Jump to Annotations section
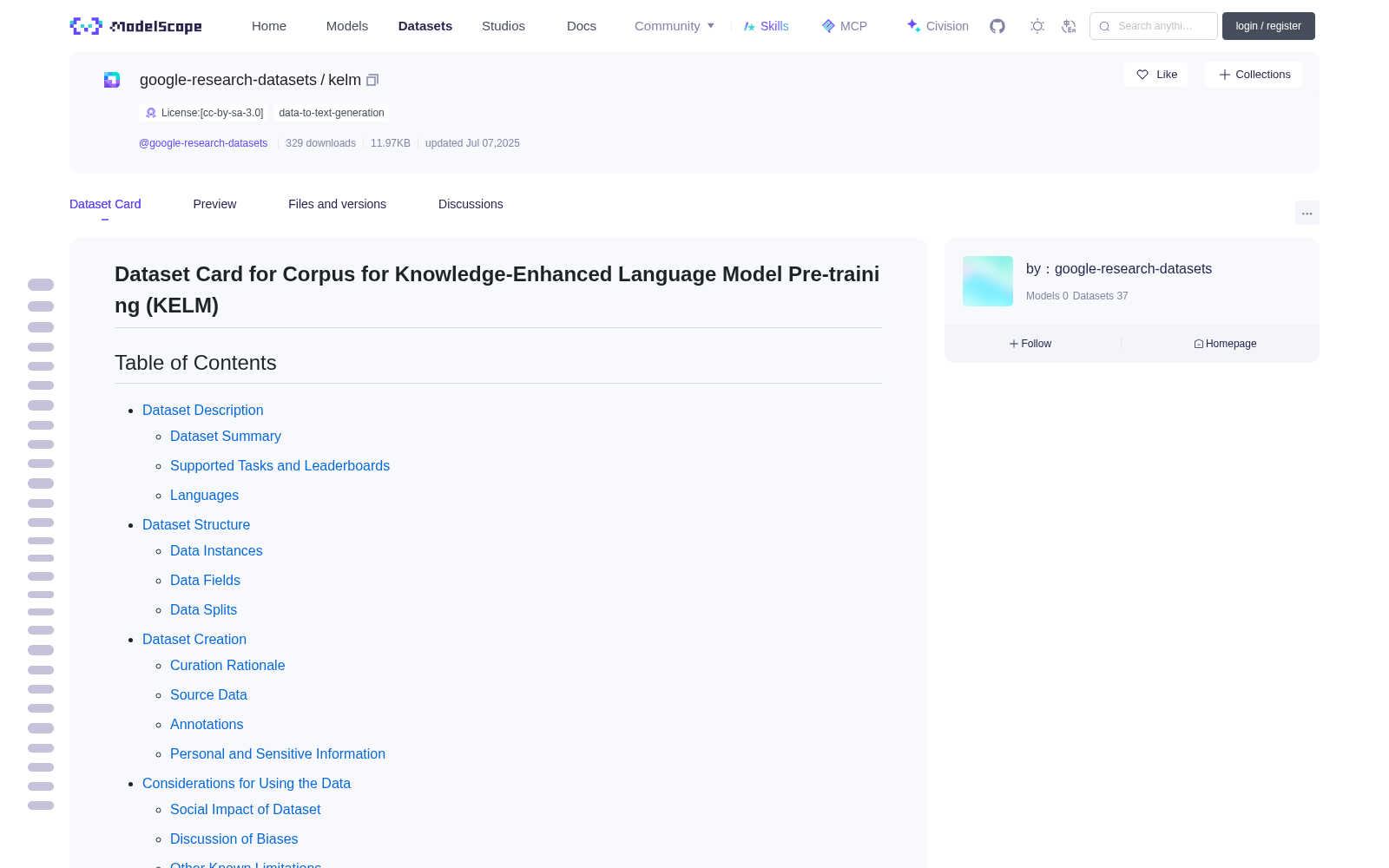Screen dimensions: 1389x868 click(x=207, y=724)
